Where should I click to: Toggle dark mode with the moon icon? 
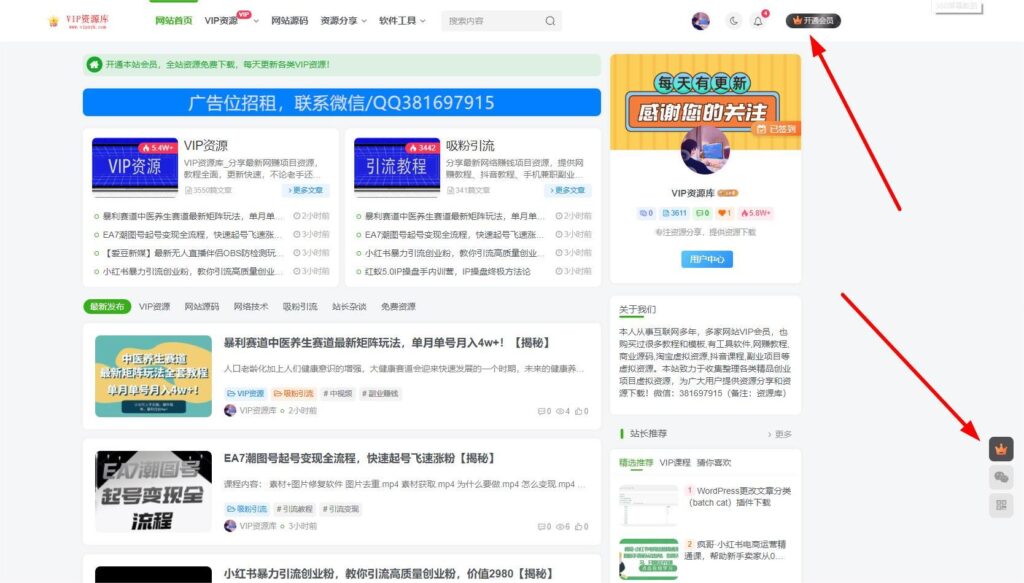click(x=734, y=20)
